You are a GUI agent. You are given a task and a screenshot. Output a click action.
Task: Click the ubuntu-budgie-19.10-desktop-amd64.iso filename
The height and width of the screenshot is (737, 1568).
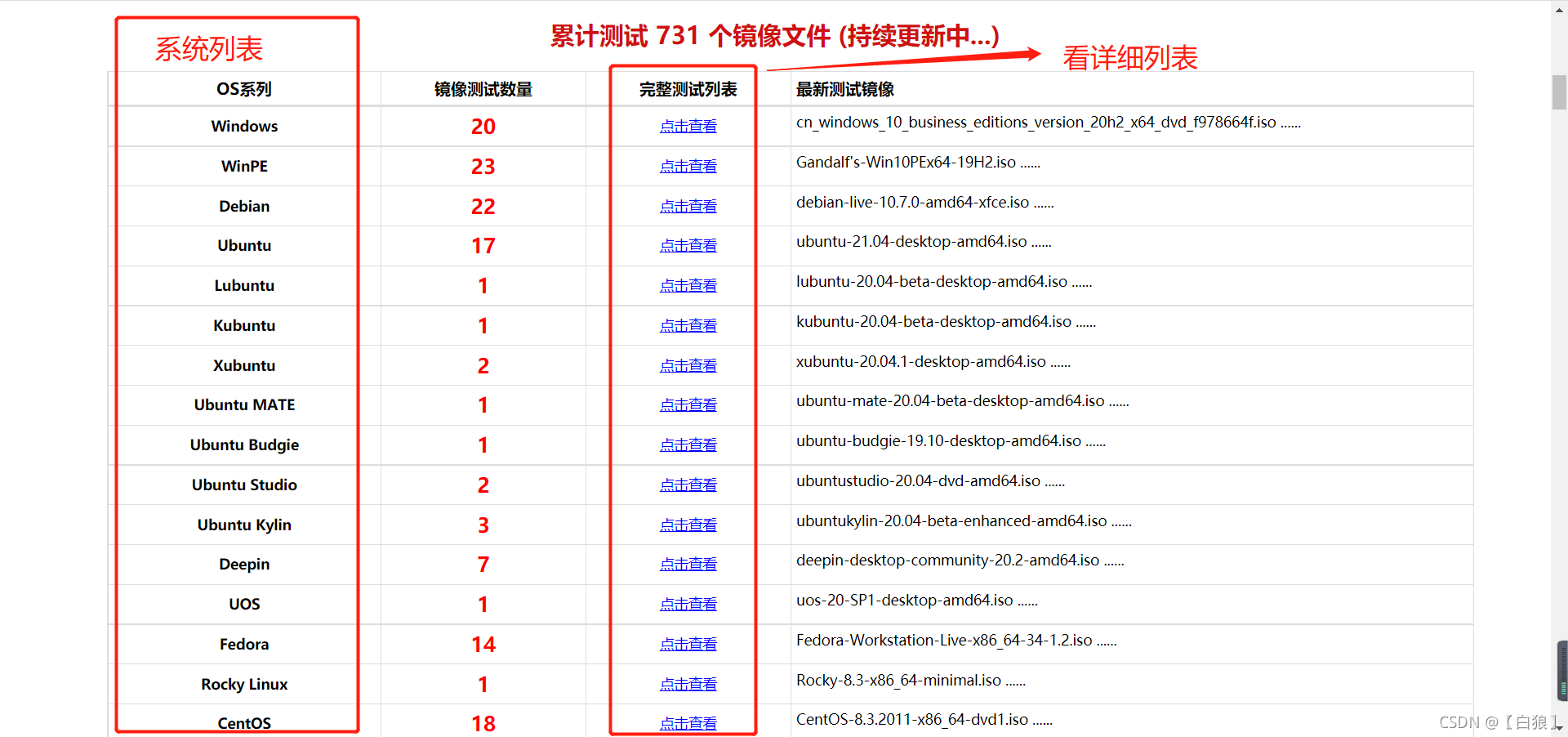pyautogui.click(x=951, y=441)
